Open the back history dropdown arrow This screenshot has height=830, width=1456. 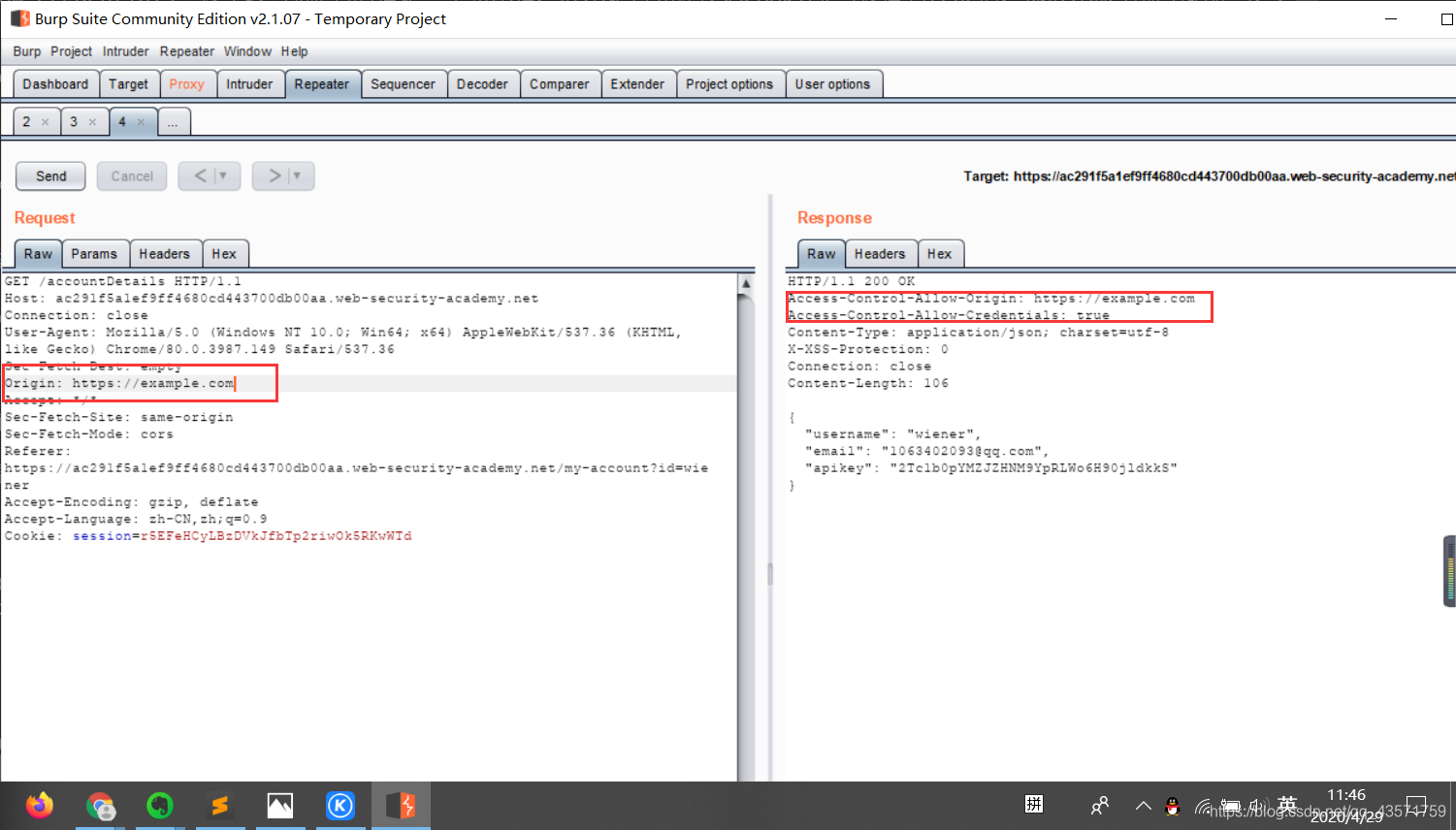224,176
